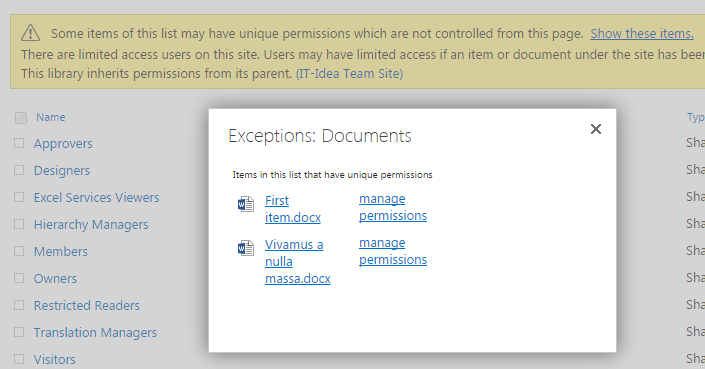This screenshot has width=705, height=369.
Task: Check the Approvers checkbox
Action: click(x=19, y=143)
